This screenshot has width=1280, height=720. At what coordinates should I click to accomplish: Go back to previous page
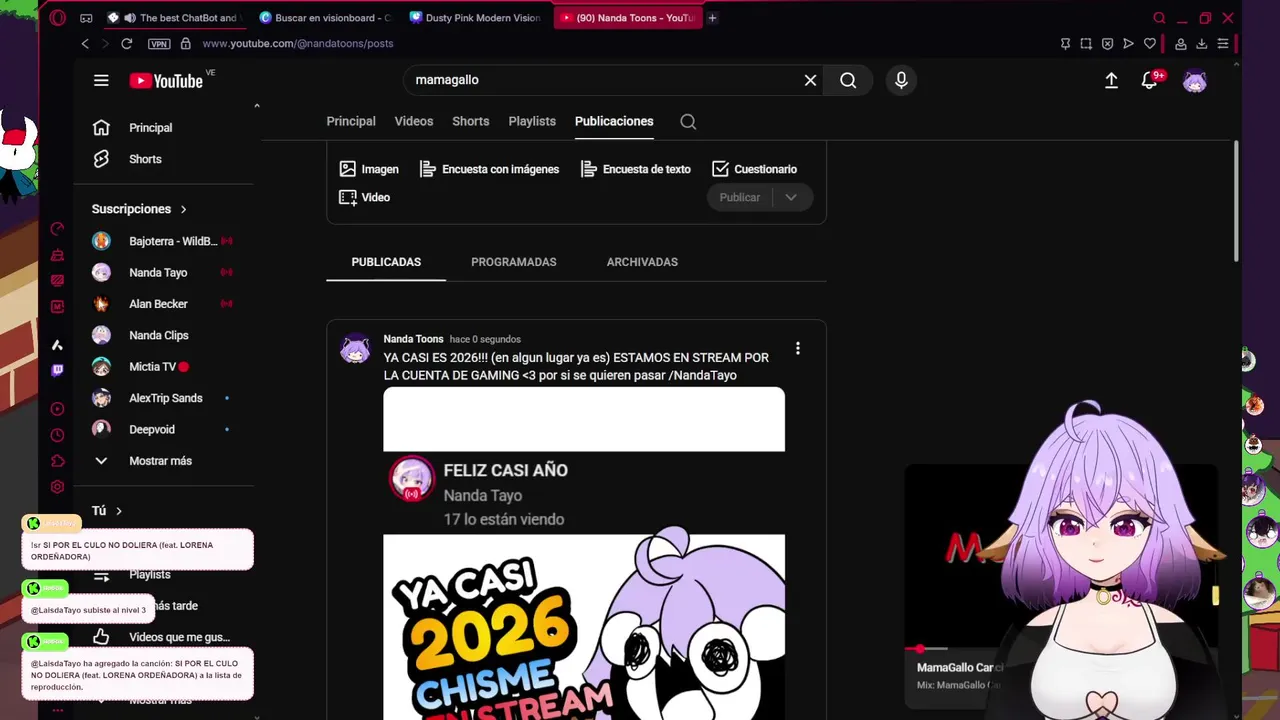pyautogui.click(x=85, y=43)
